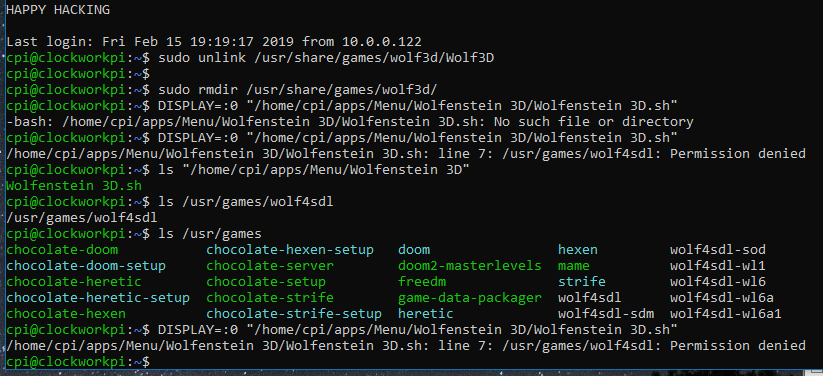Screen dimensions: 823x376
Task: Click the 'chocolate-doom' entry in listing
Action: 62,249
